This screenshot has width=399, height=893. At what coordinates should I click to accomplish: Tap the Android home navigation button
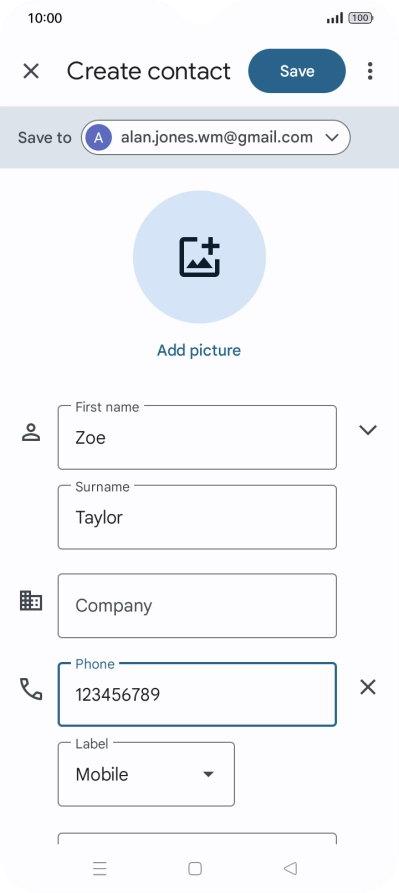coord(195,868)
